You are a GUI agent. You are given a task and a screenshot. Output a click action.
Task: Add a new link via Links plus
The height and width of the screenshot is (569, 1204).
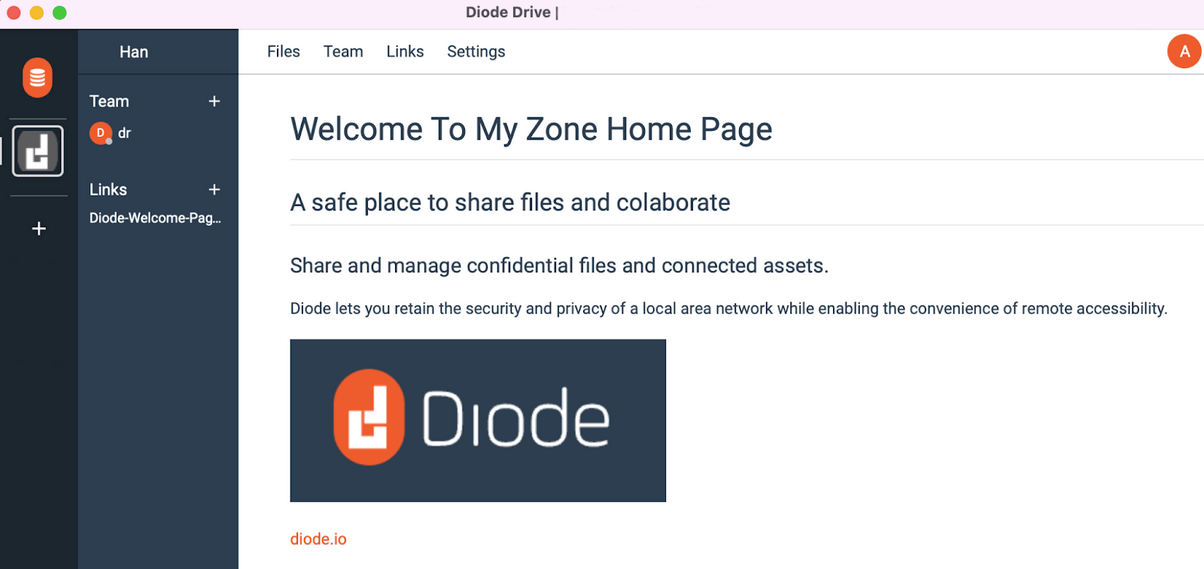pos(214,189)
